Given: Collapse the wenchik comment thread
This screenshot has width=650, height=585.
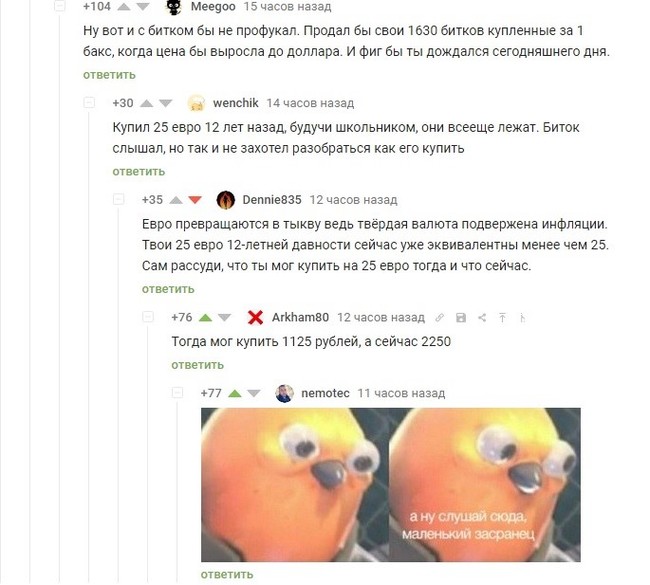Looking at the screenshot, I should coord(89,102).
